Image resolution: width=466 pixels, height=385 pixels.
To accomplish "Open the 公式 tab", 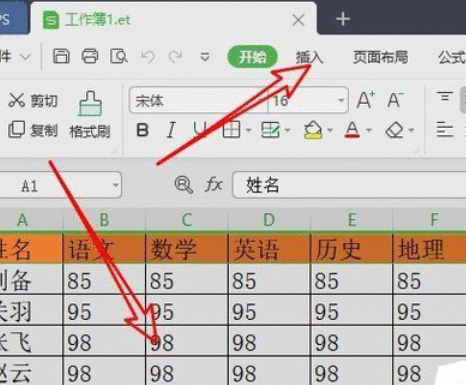I will (452, 57).
